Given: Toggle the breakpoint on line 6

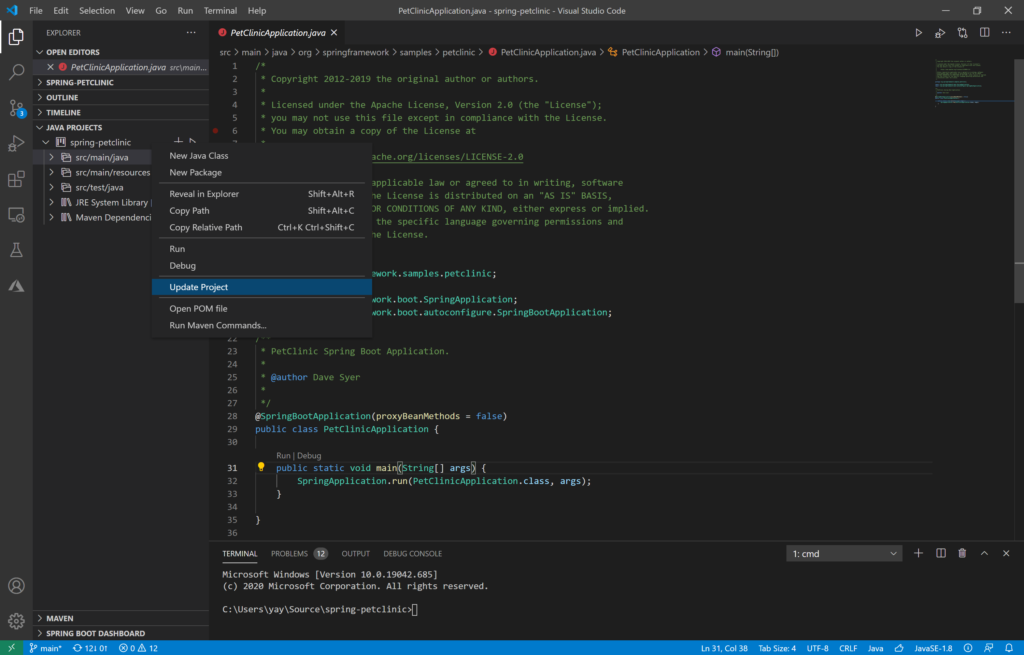Looking at the screenshot, I should 215,130.
